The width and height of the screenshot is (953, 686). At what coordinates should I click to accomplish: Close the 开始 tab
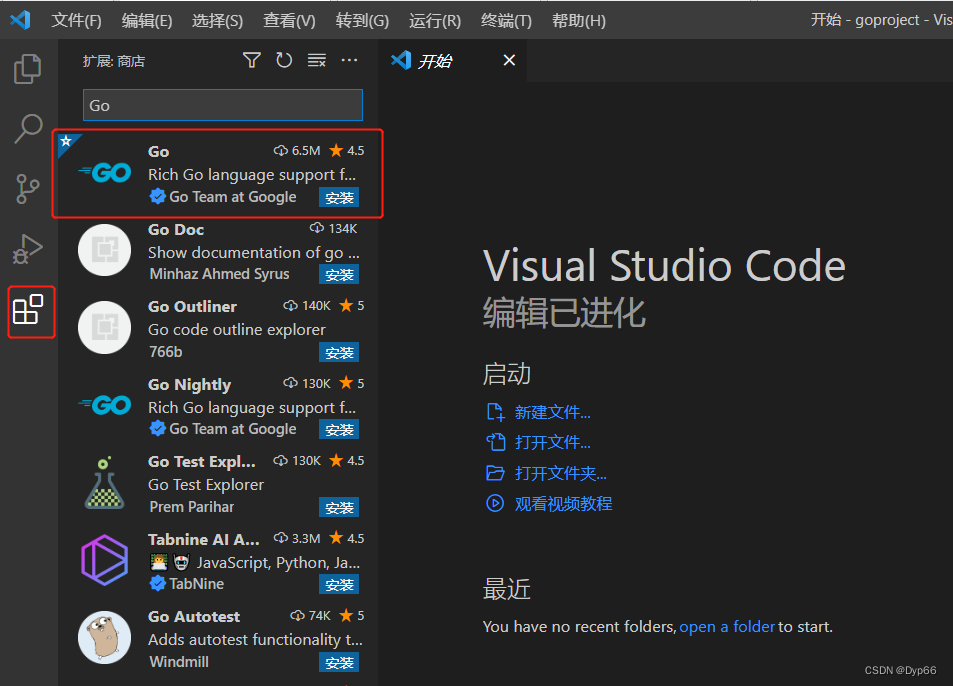click(509, 60)
